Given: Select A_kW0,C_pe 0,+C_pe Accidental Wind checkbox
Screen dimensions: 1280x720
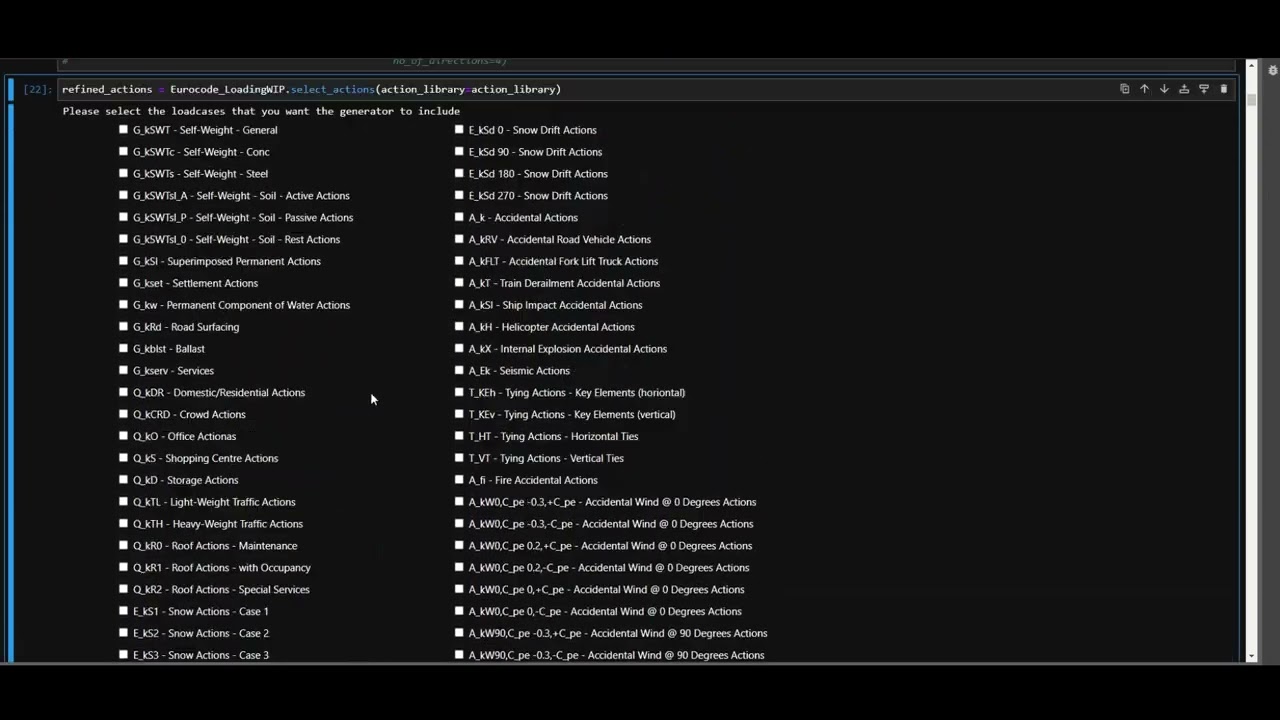Looking at the screenshot, I should (459, 589).
